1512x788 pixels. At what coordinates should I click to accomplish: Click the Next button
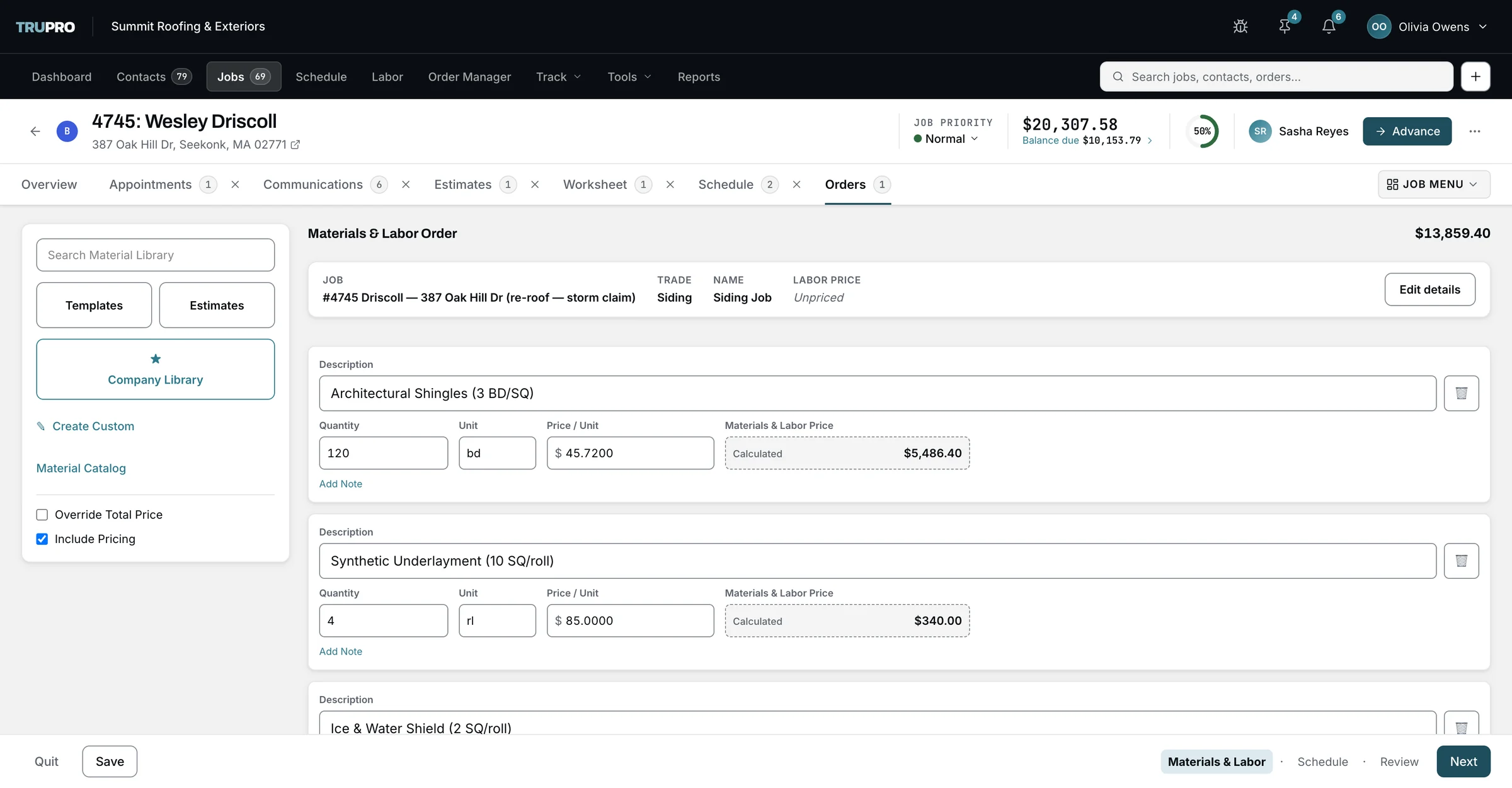pos(1463,762)
